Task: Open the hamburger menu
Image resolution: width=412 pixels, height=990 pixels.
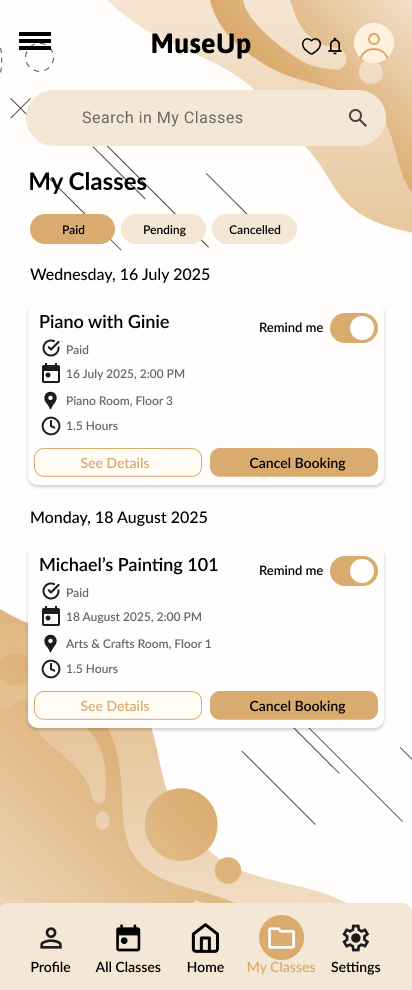Action: click(35, 41)
